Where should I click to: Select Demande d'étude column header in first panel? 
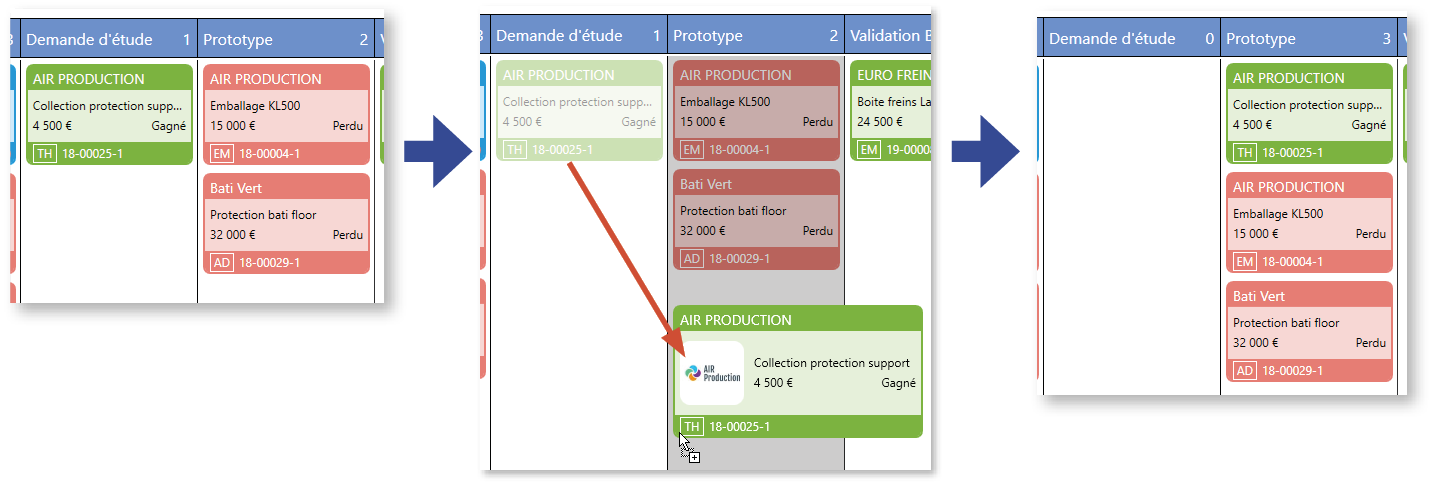[x=108, y=40]
